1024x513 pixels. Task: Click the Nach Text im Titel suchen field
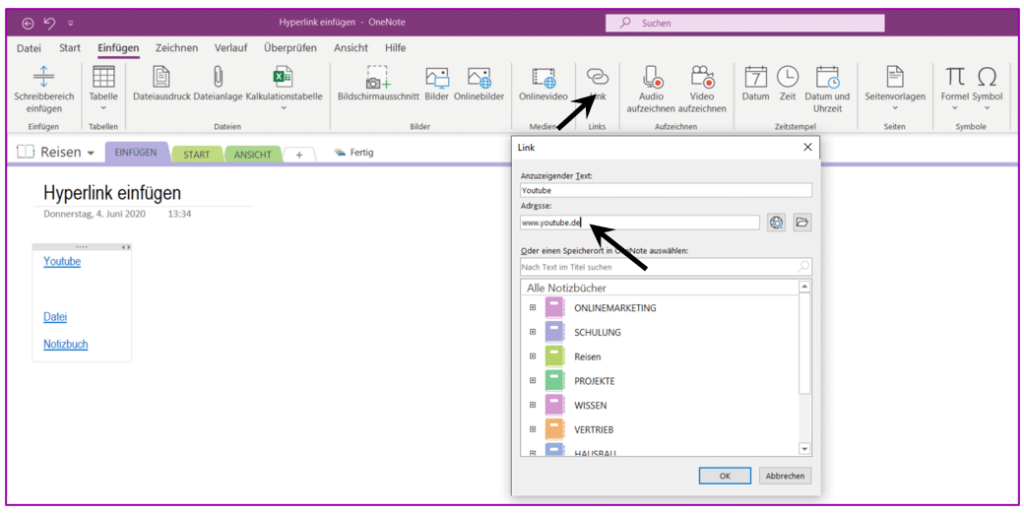(666, 266)
